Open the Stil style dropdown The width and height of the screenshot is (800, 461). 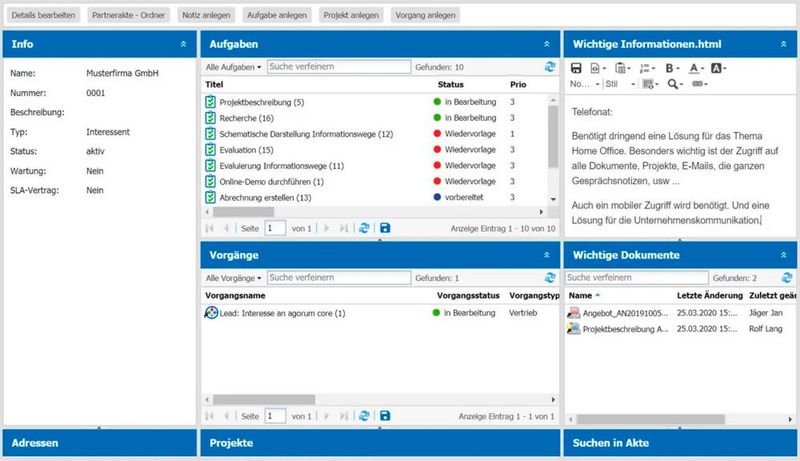click(620, 84)
